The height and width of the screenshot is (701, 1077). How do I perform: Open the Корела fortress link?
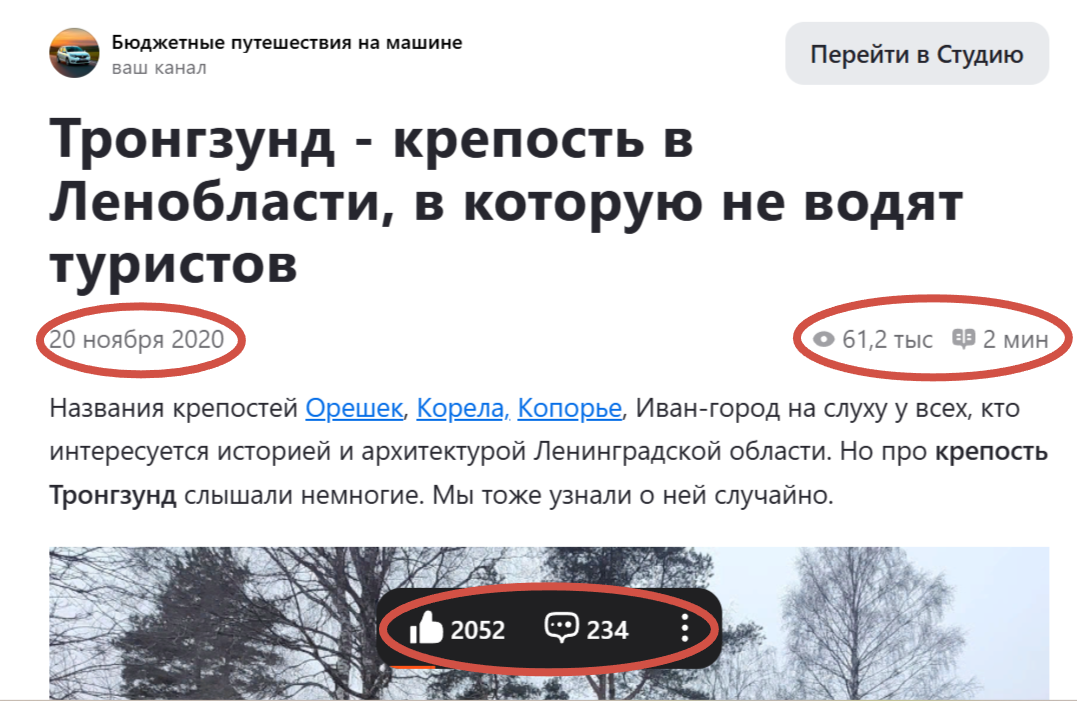[x=462, y=409]
